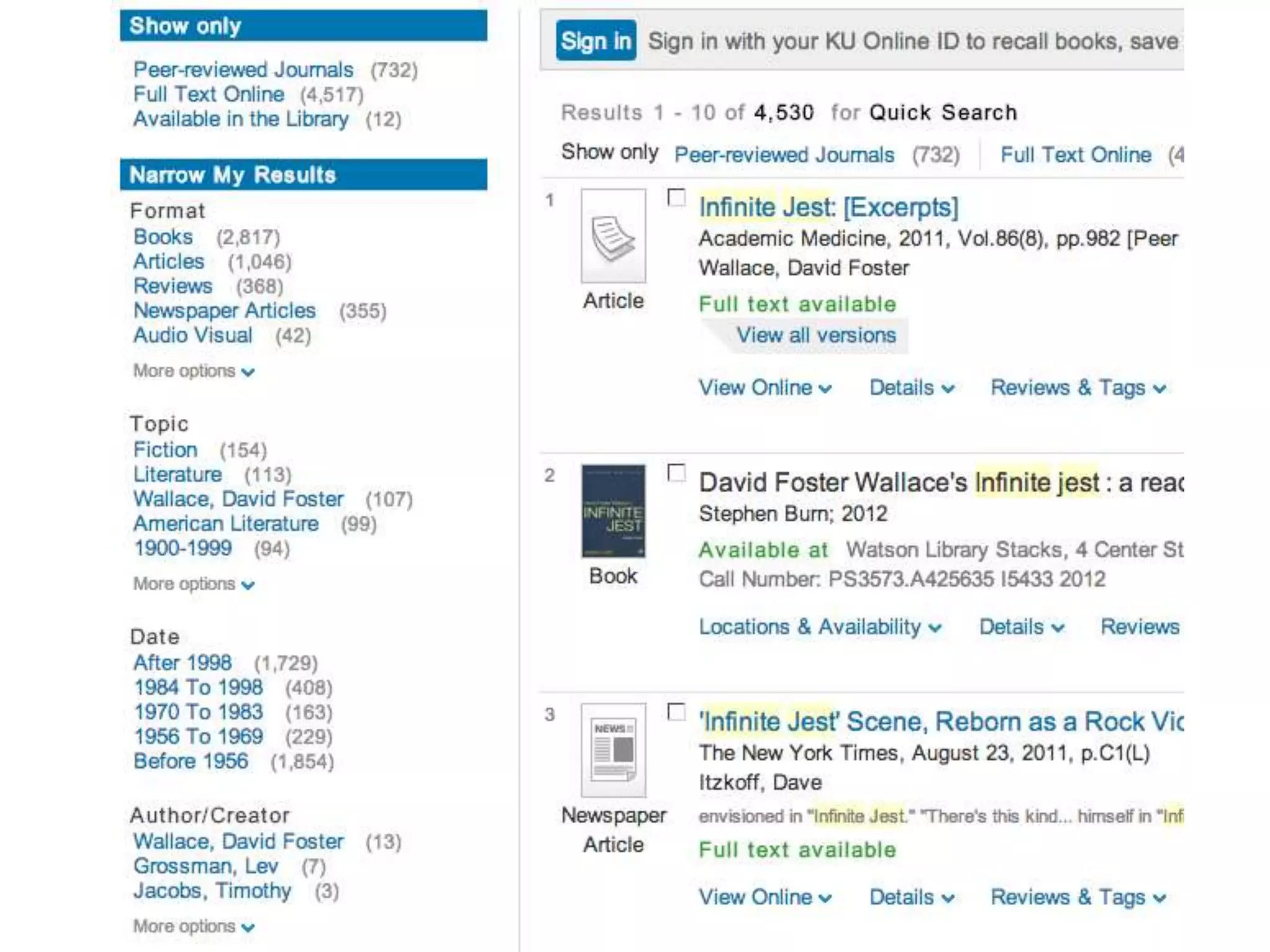The image size is (1270, 952).
Task: Expand More options under Format
Action: point(193,371)
